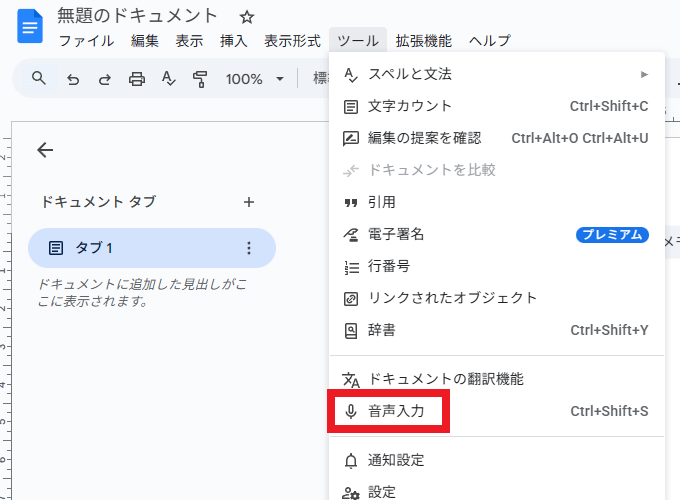Open the 挿入 menu
The width and height of the screenshot is (680, 500).
pyautogui.click(x=233, y=41)
